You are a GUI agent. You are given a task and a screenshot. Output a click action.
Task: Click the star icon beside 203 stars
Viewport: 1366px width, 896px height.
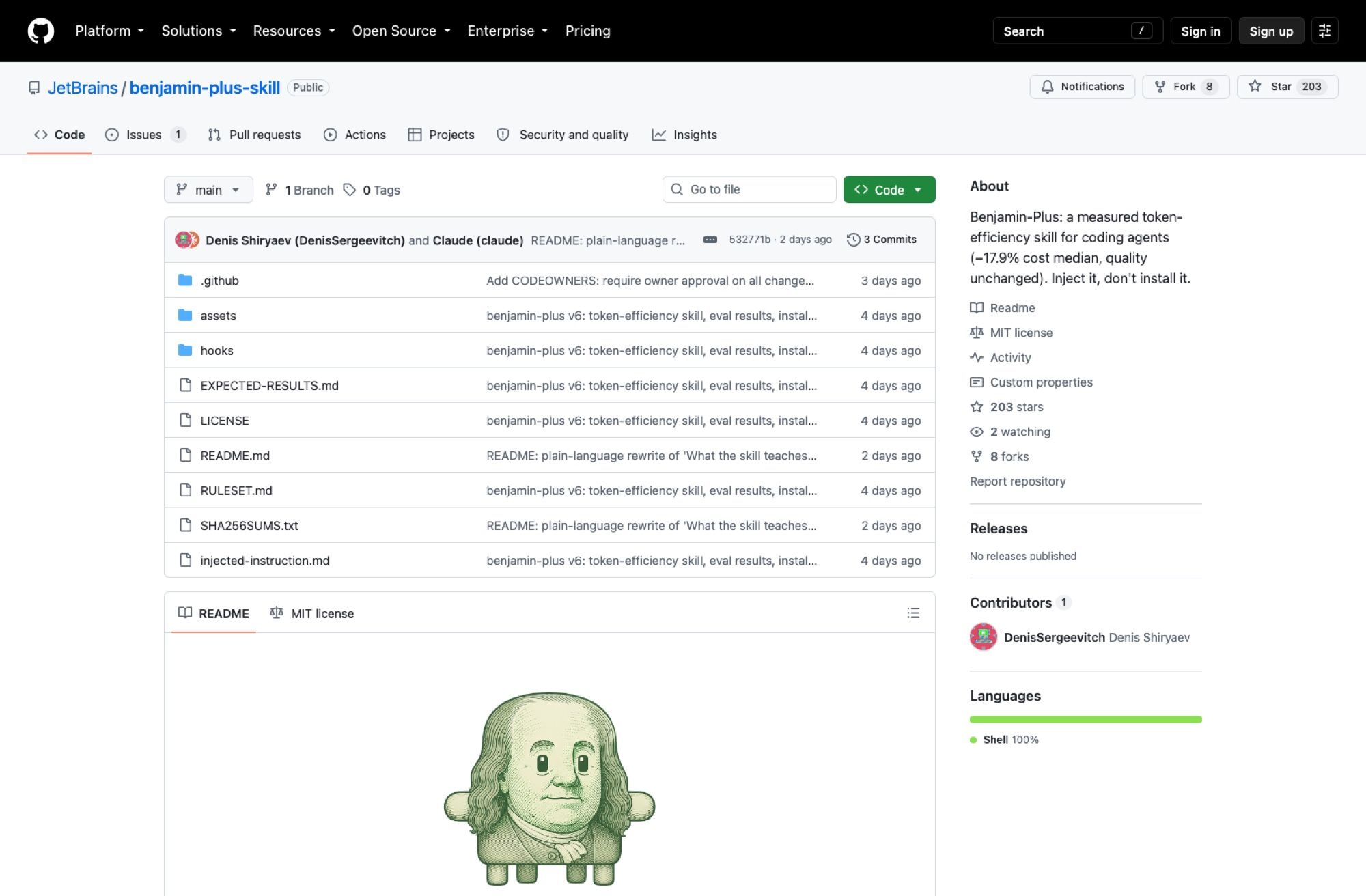pyautogui.click(x=977, y=407)
